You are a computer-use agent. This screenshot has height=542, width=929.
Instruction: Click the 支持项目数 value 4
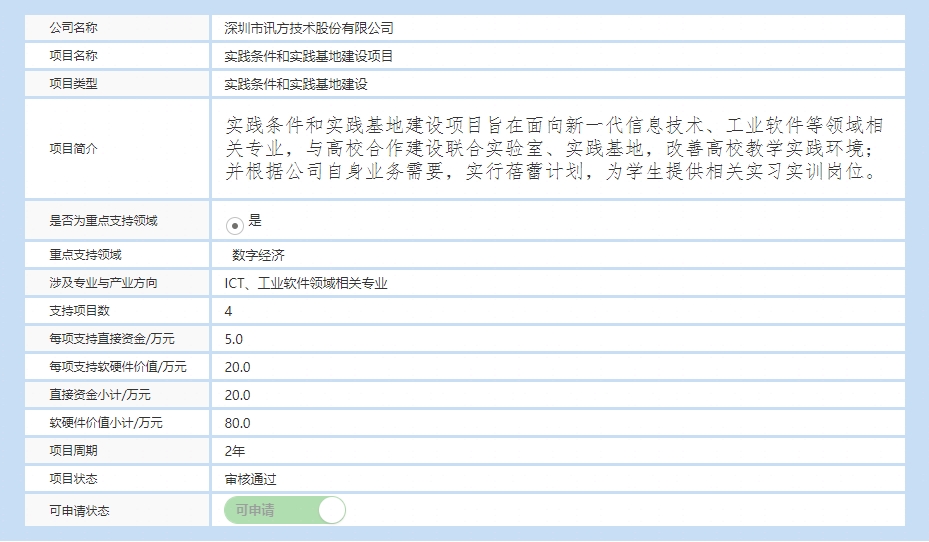tap(229, 311)
